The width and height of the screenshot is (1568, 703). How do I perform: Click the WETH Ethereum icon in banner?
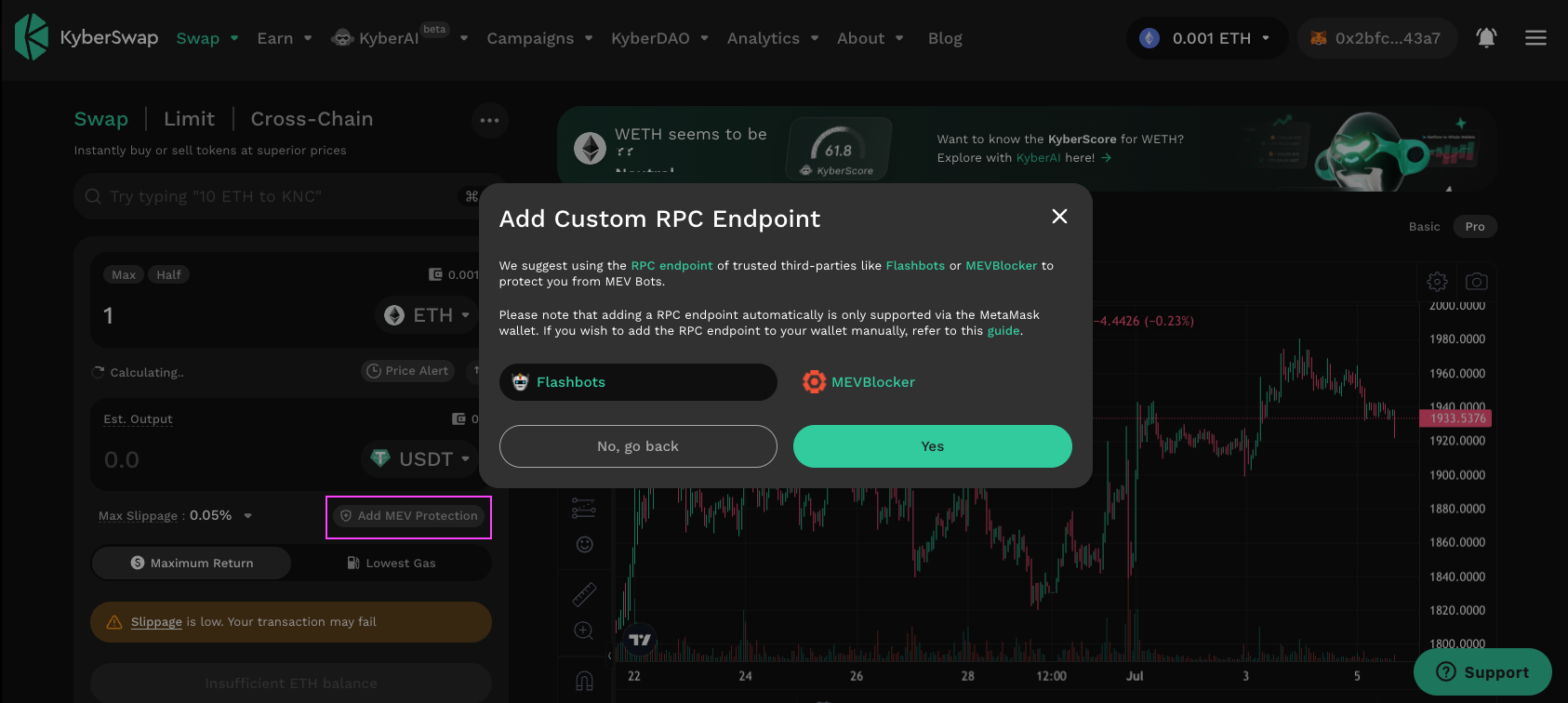pyautogui.click(x=590, y=148)
